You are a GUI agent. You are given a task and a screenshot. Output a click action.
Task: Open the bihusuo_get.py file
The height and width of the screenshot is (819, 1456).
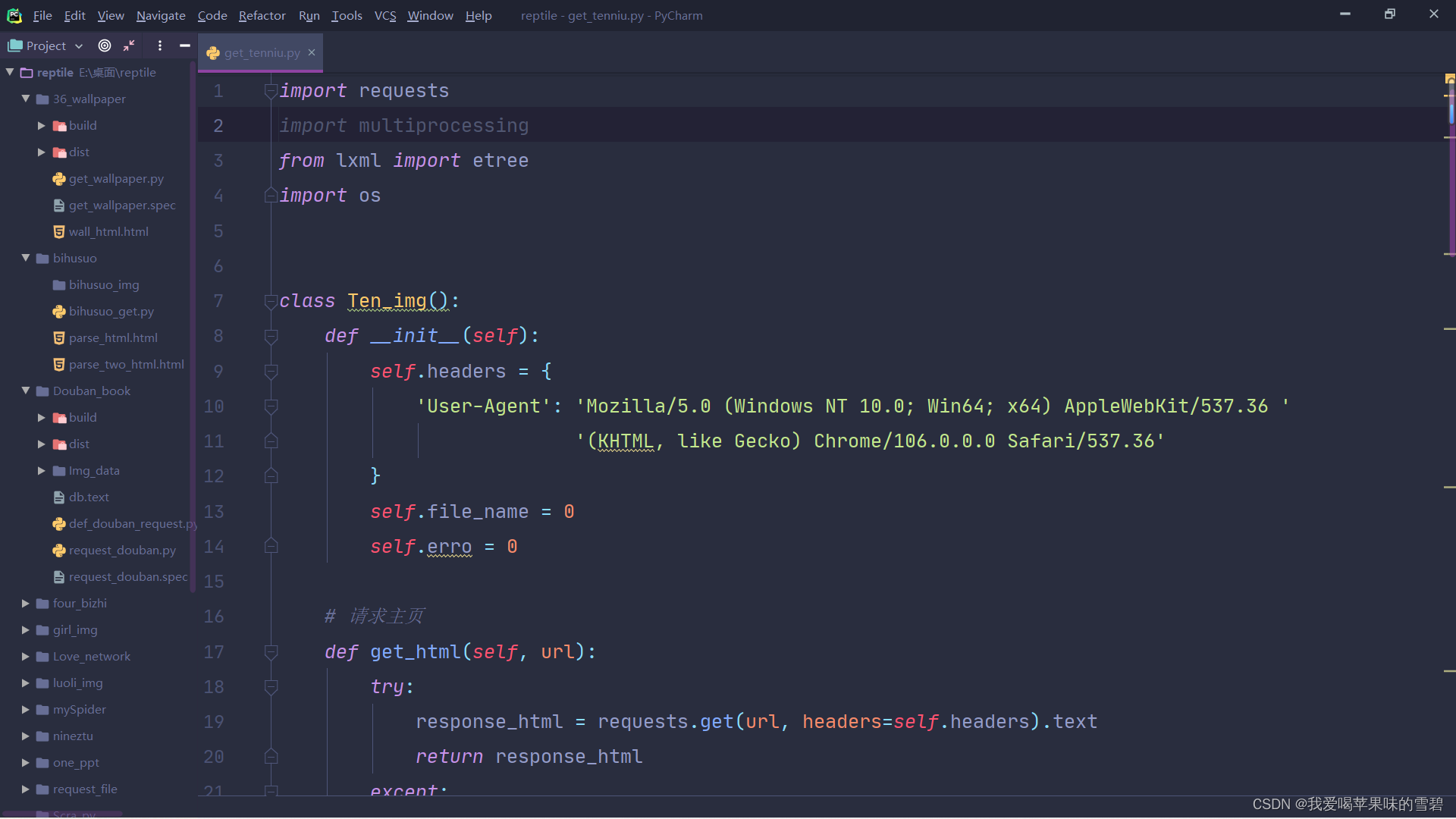(x=111, y=312)
